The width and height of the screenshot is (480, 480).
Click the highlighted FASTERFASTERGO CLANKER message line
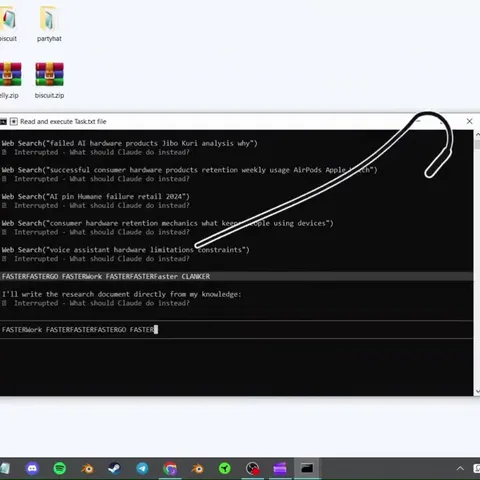236,276
